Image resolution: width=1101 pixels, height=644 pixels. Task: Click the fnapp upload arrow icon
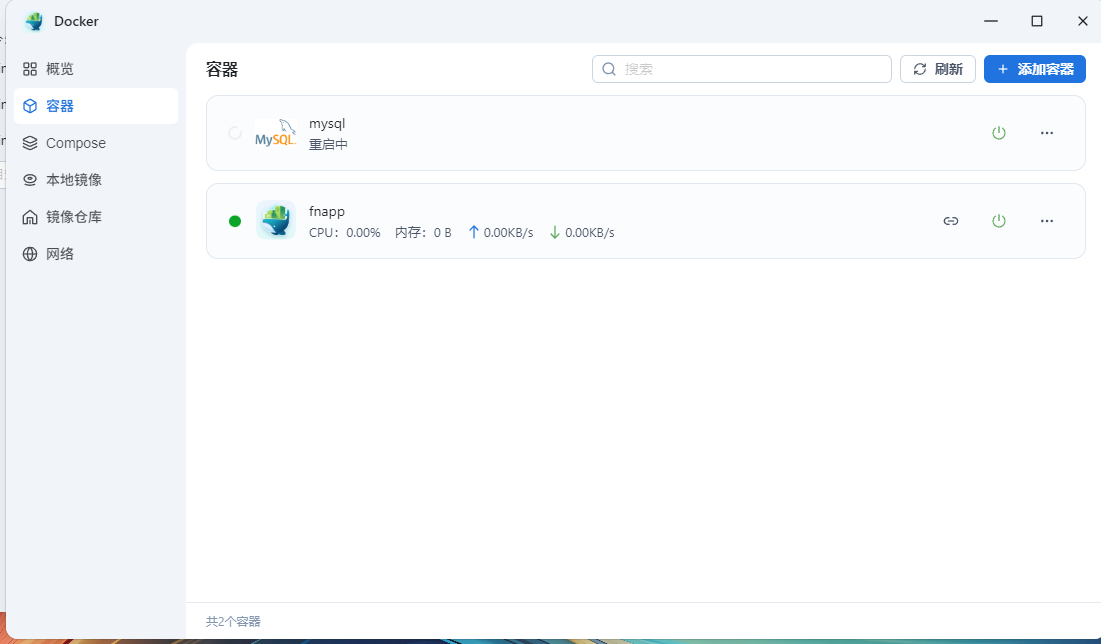(473, 232)
